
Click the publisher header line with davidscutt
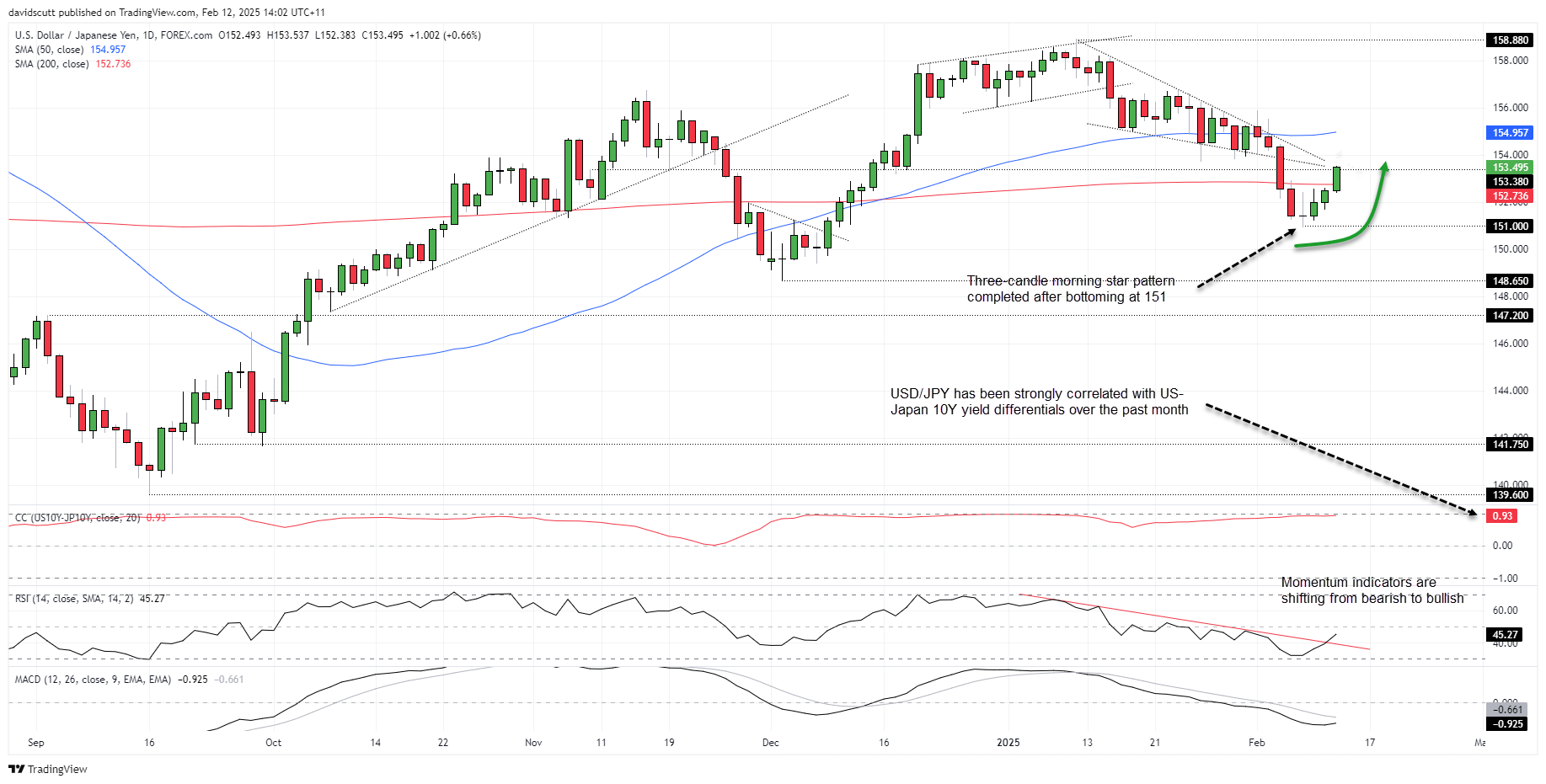pos(167,13)
